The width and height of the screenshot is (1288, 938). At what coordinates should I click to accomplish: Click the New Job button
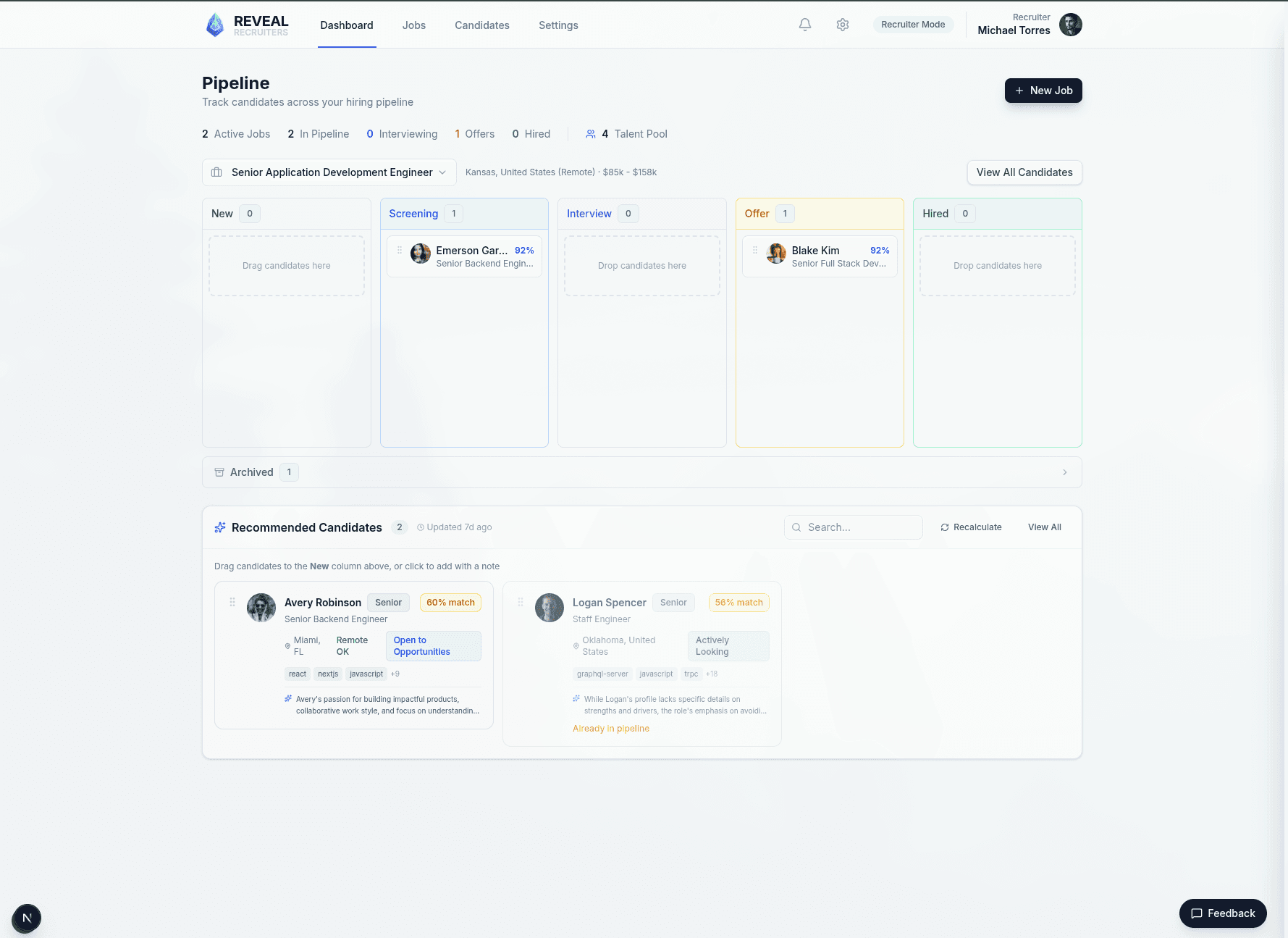pyautogui.click(x=1043, y=91)
